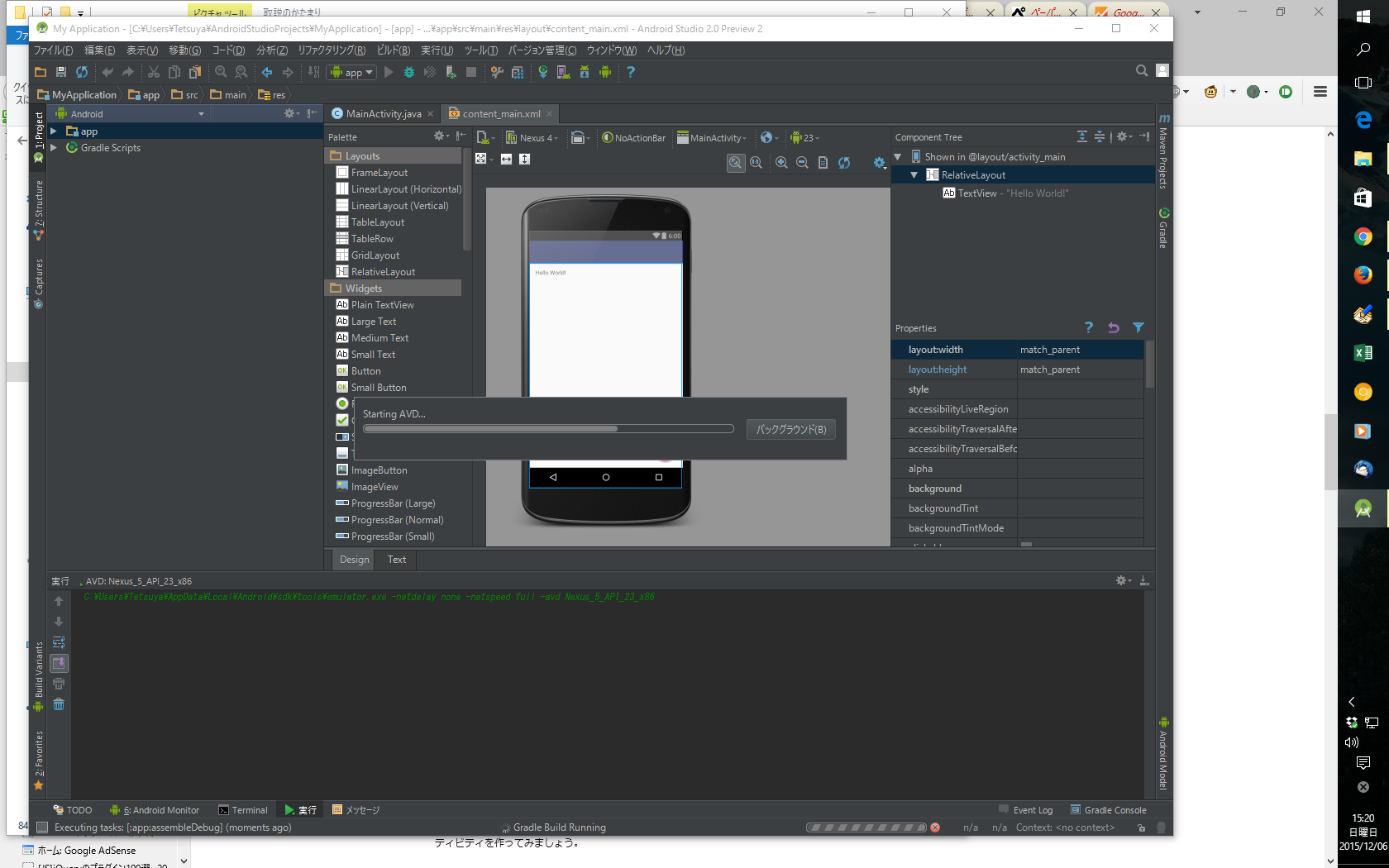Click the Zoom In designer icon
The height and width of the screenshot is (868, 1389).
pos(781,163)
